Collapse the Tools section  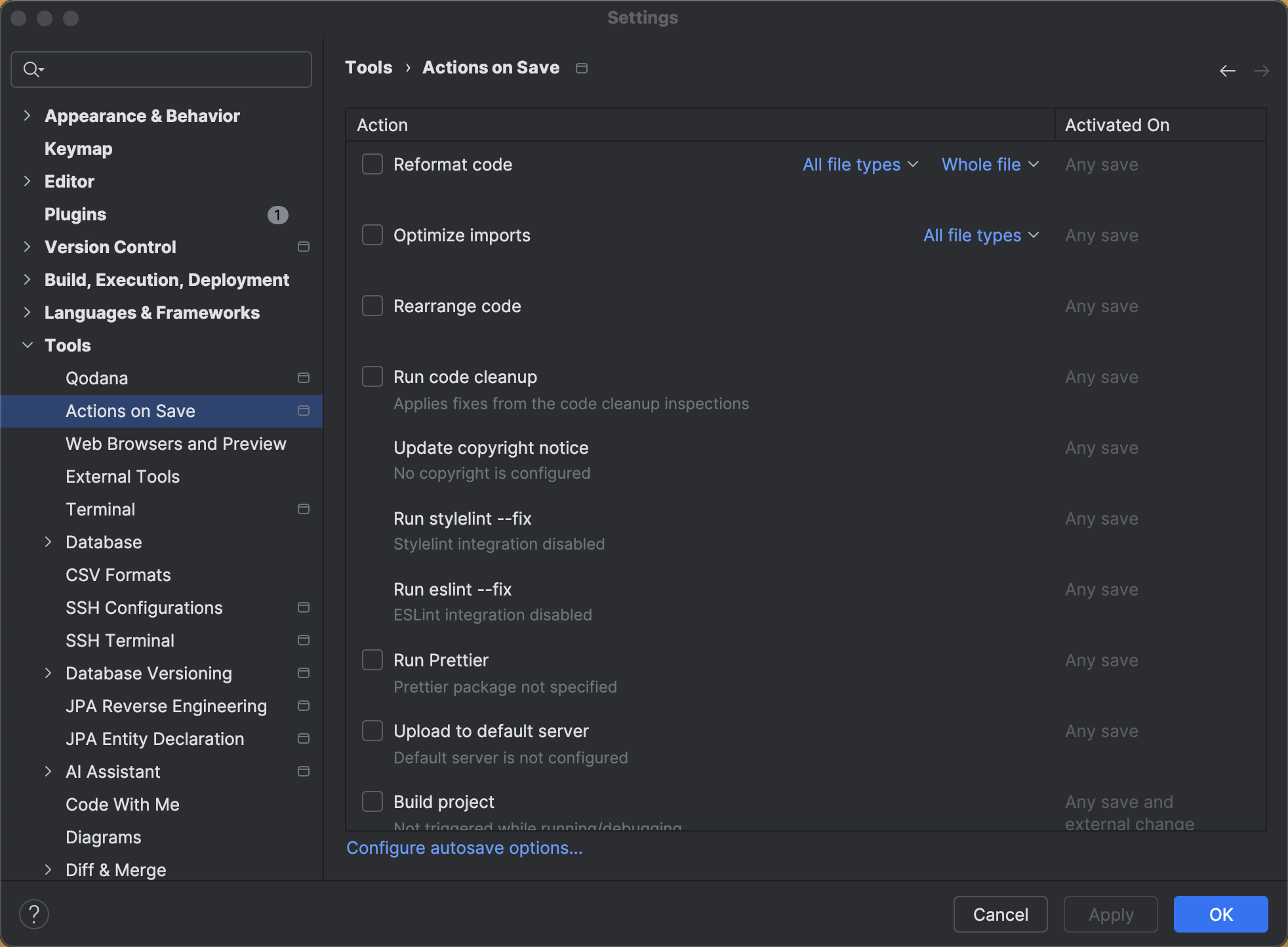pos(27,345)
